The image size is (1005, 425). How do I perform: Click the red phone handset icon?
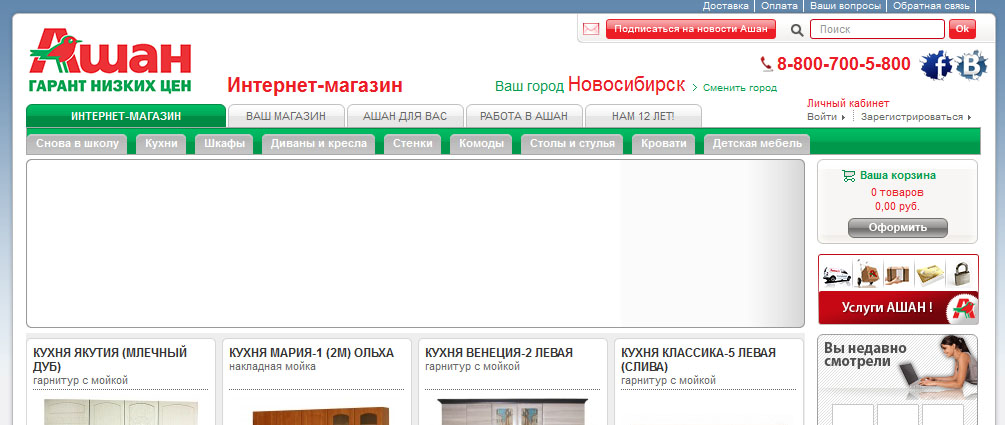pyautogui.click(x=767, y=63)
